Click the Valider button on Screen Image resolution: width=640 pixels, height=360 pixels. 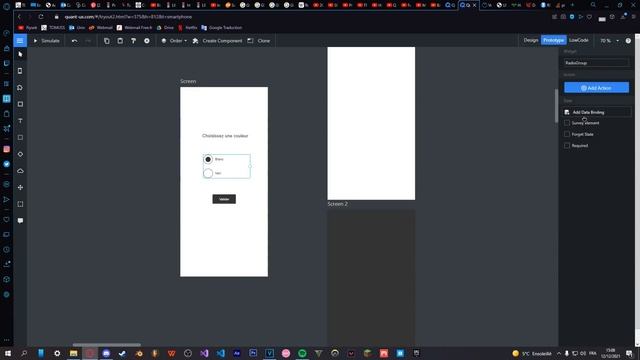pos(224,199)
